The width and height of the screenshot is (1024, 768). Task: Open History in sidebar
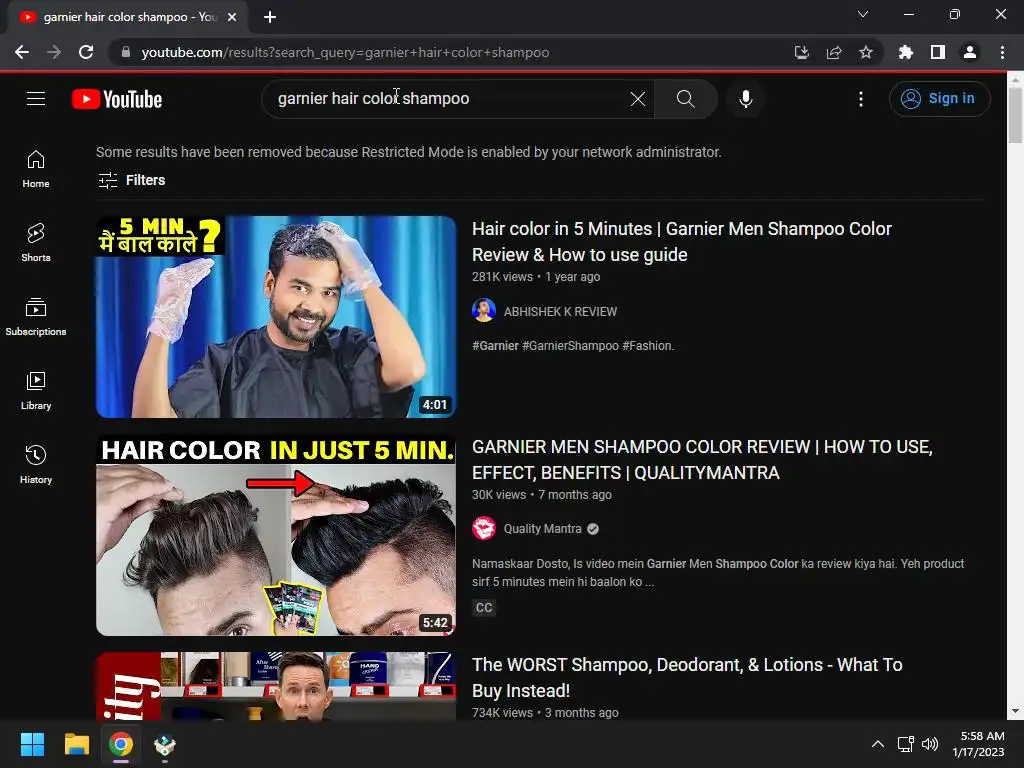click(x=36, y=464)
